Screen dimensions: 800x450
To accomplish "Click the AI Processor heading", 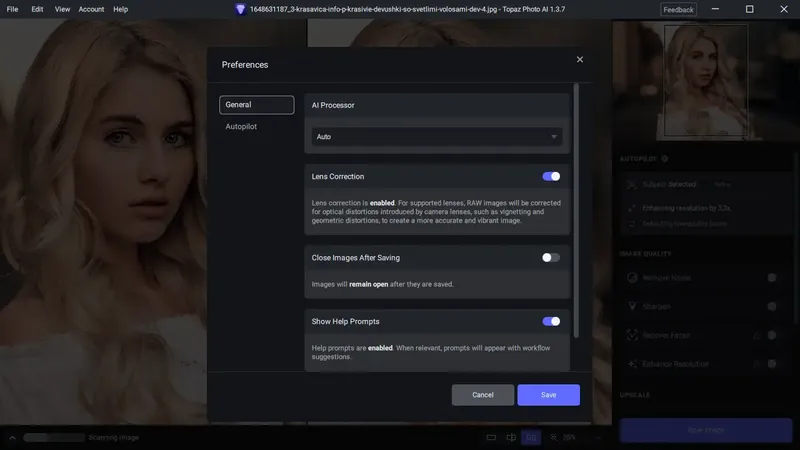I will (333, 105).
